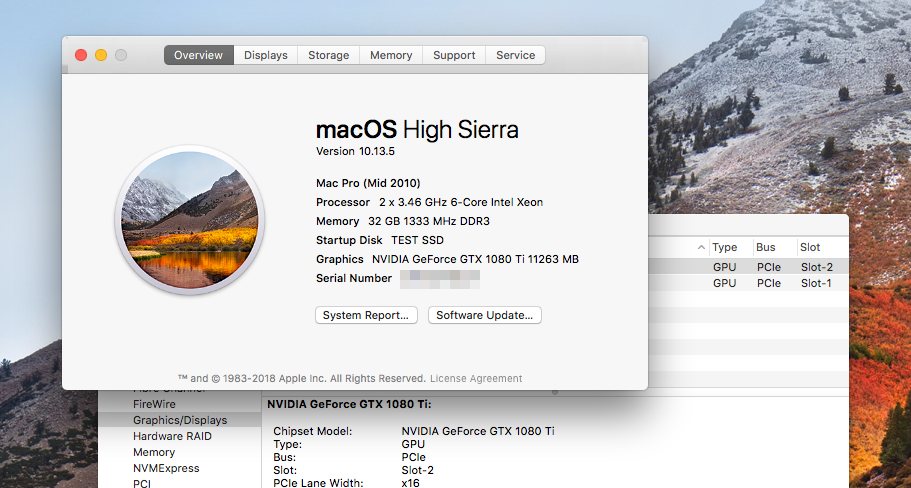
Task: Click the Mac Pro (Mid 2010) text
Action: tap(368, 184)
